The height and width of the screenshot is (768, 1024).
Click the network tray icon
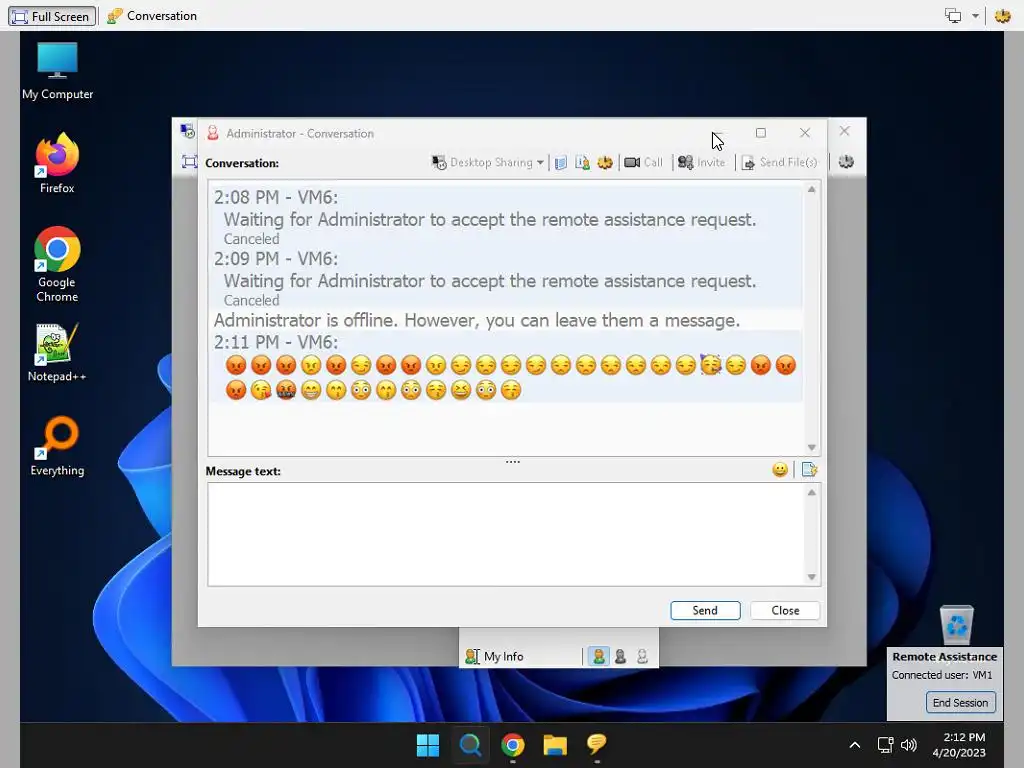click(886, 744)
